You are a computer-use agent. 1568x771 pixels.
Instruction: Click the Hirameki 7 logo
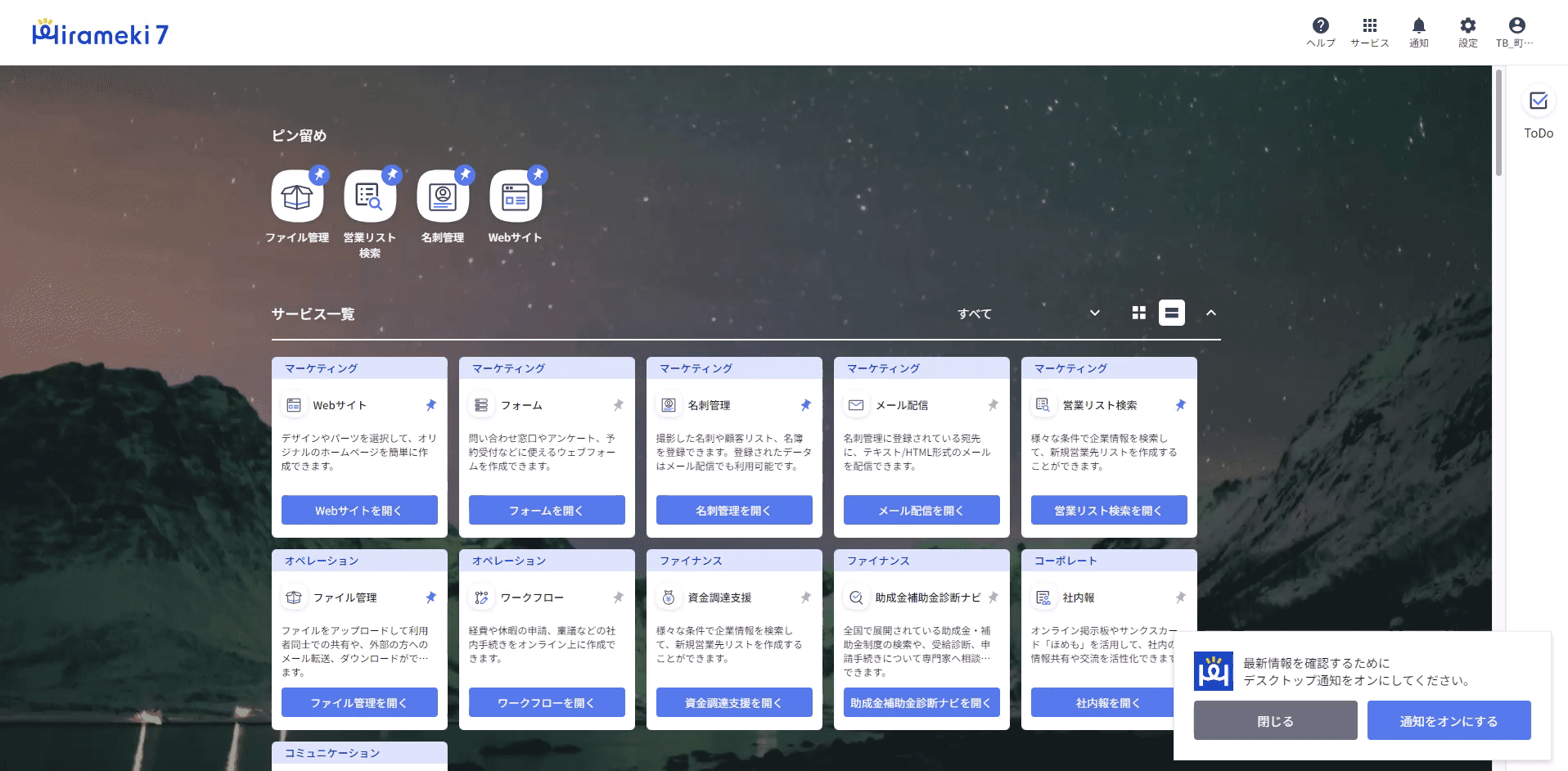[x=101, y=33]
